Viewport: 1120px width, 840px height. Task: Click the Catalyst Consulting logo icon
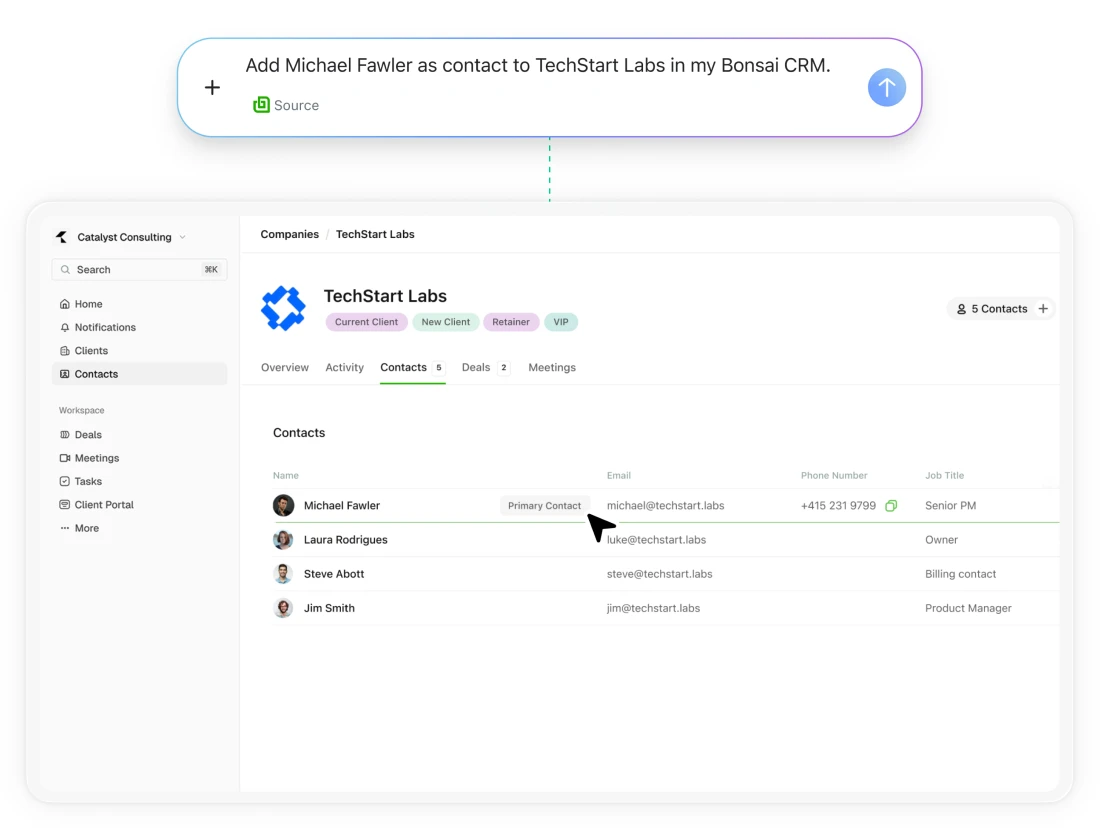(x=62, y=237)
